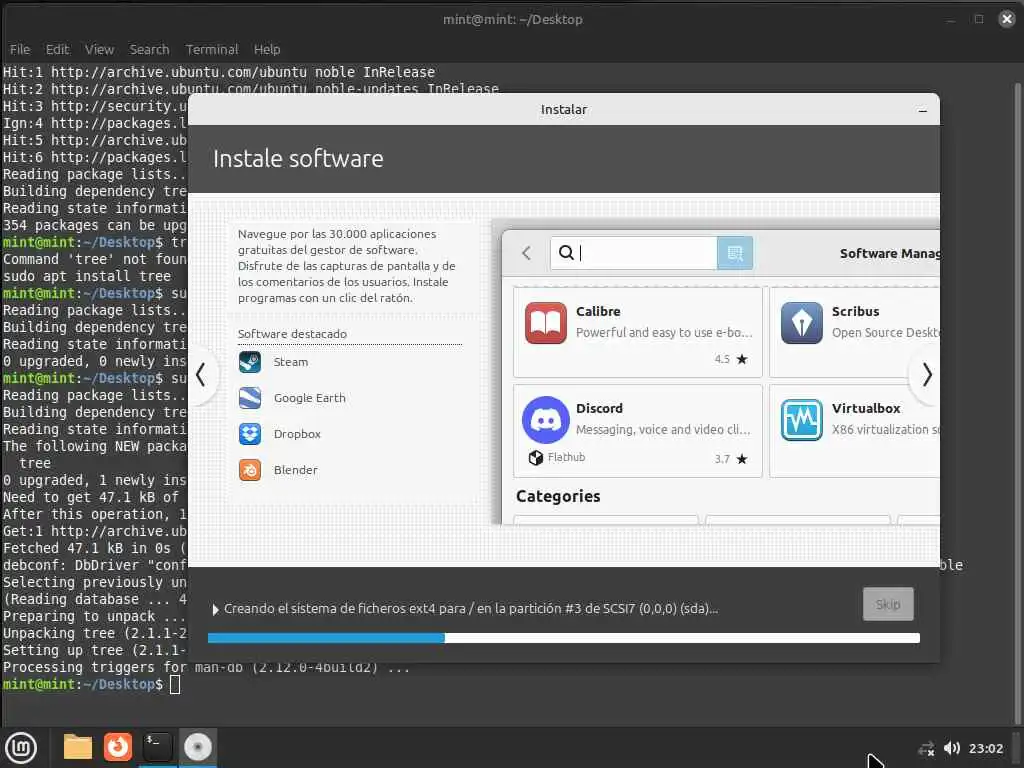Click the Discord title text
Screen dimensions: 1024x768
tap(599, 408)
